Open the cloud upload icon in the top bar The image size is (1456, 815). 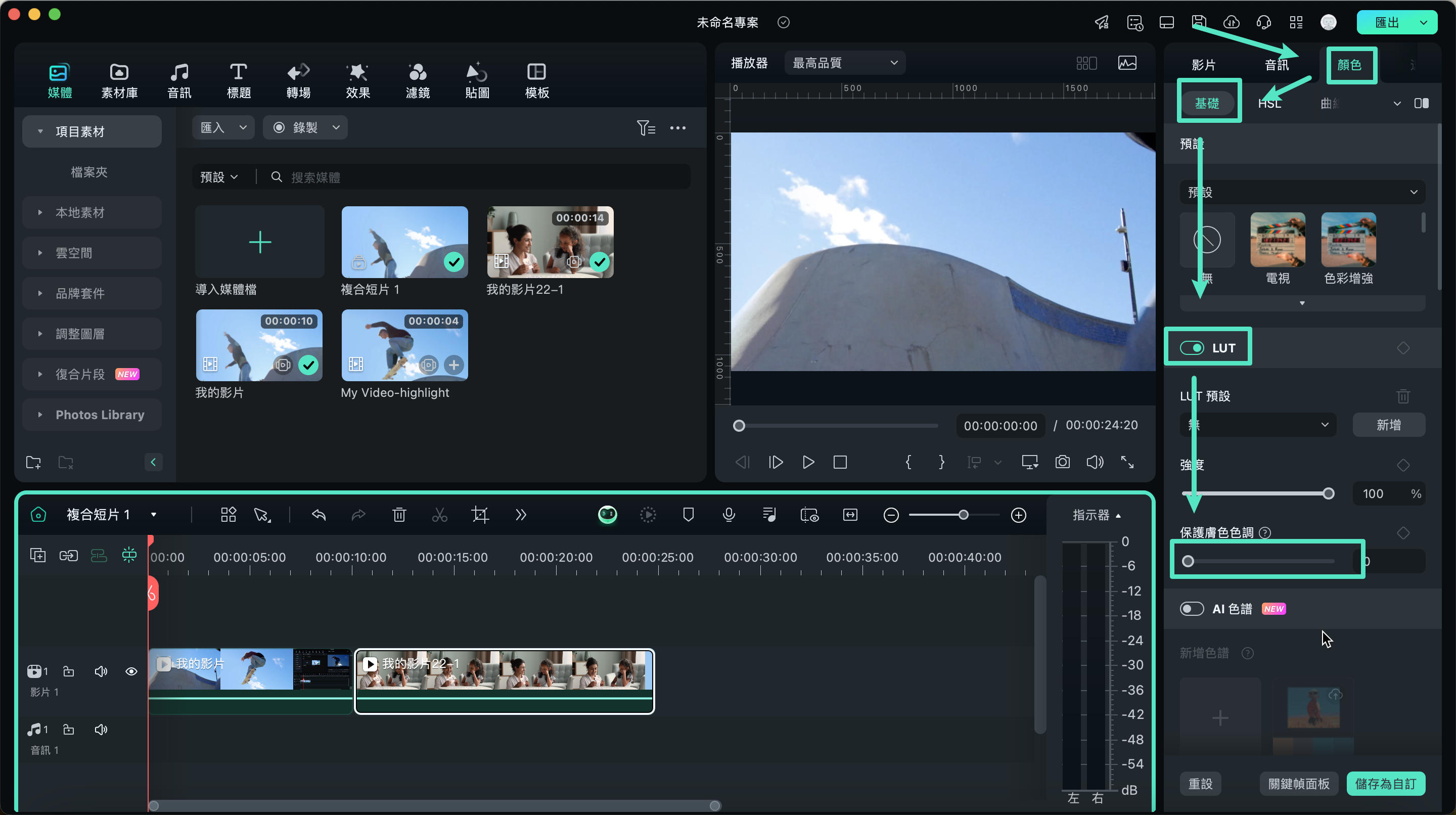click(1231, 22)
